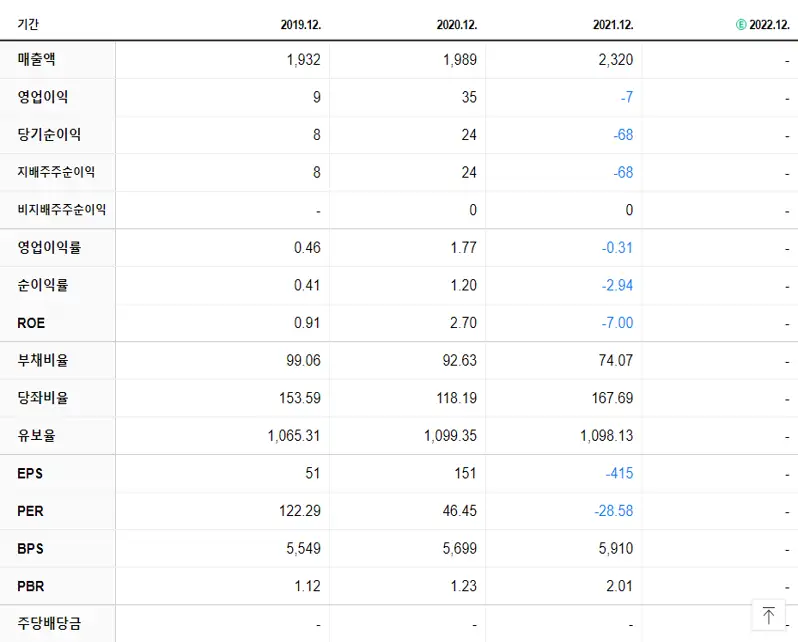
Task: Click the 122.29 PER value
Action: coord(300,512)
